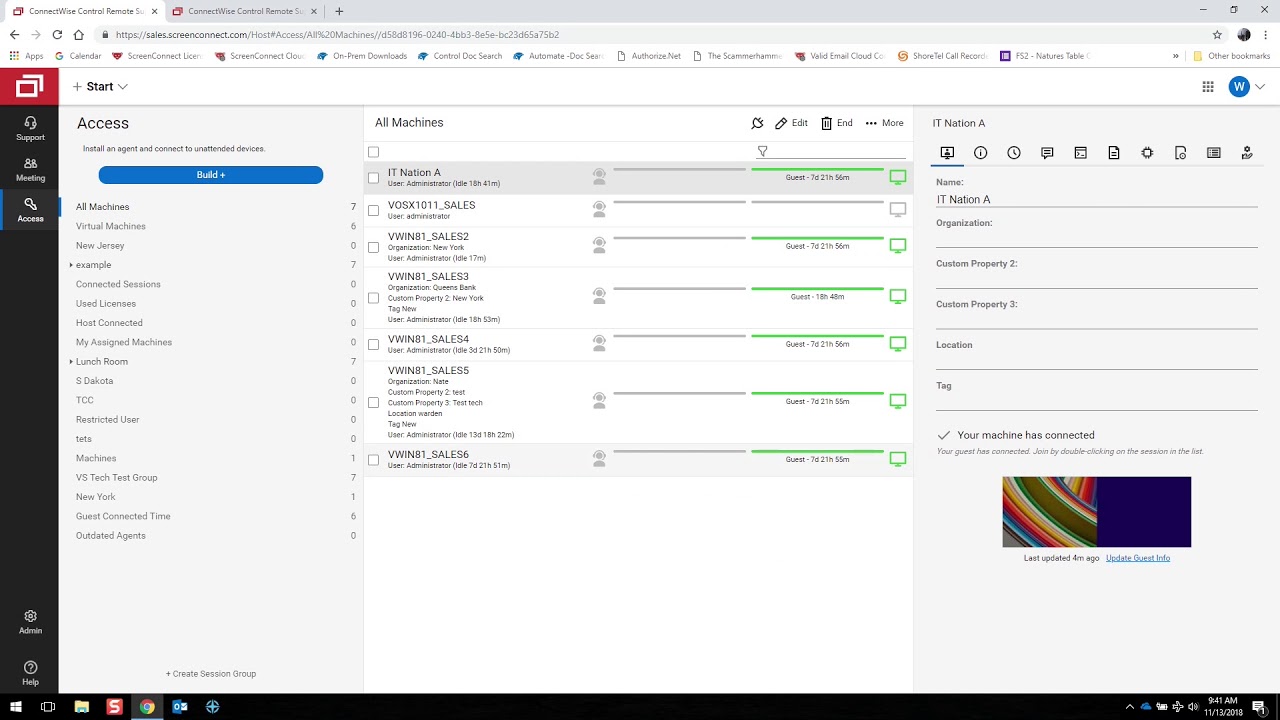Click the grey monitor icon for VOSX1011_SALES

[x=898, y=210]
